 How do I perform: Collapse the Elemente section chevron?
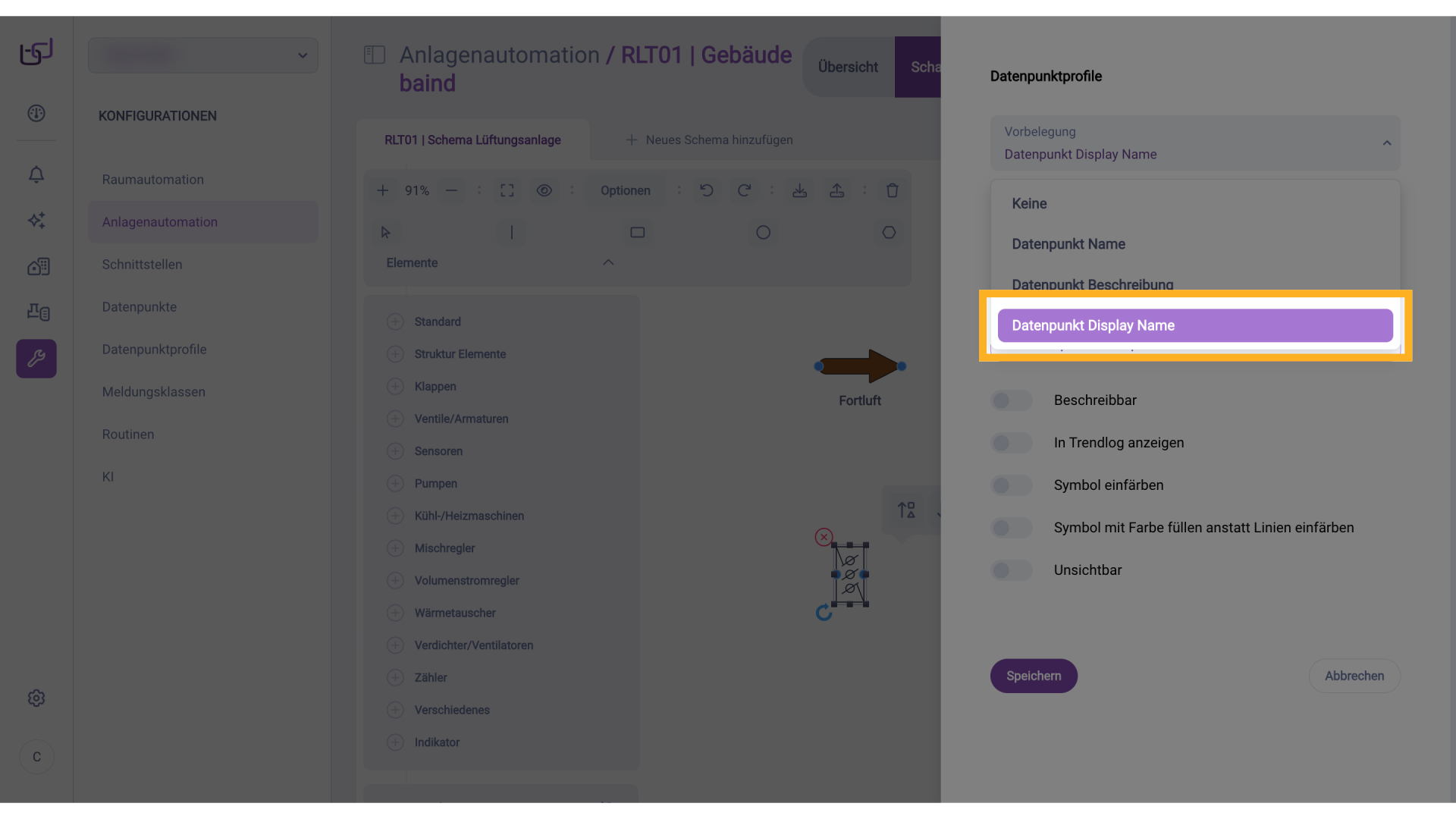pyautogui.click(x=607, y=262)
